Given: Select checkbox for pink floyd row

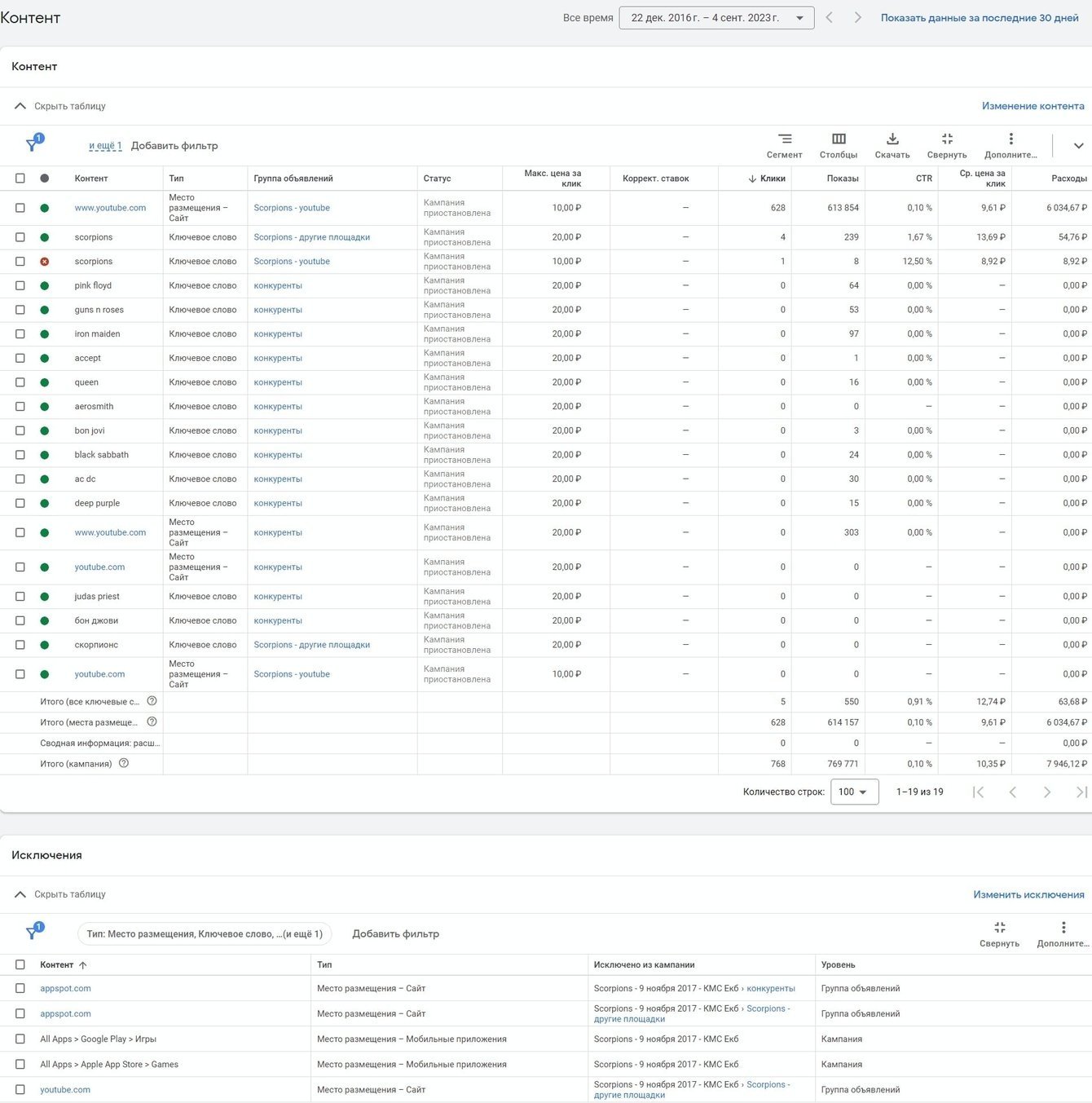Looking at the screenshot, I should tap(20, 286).
